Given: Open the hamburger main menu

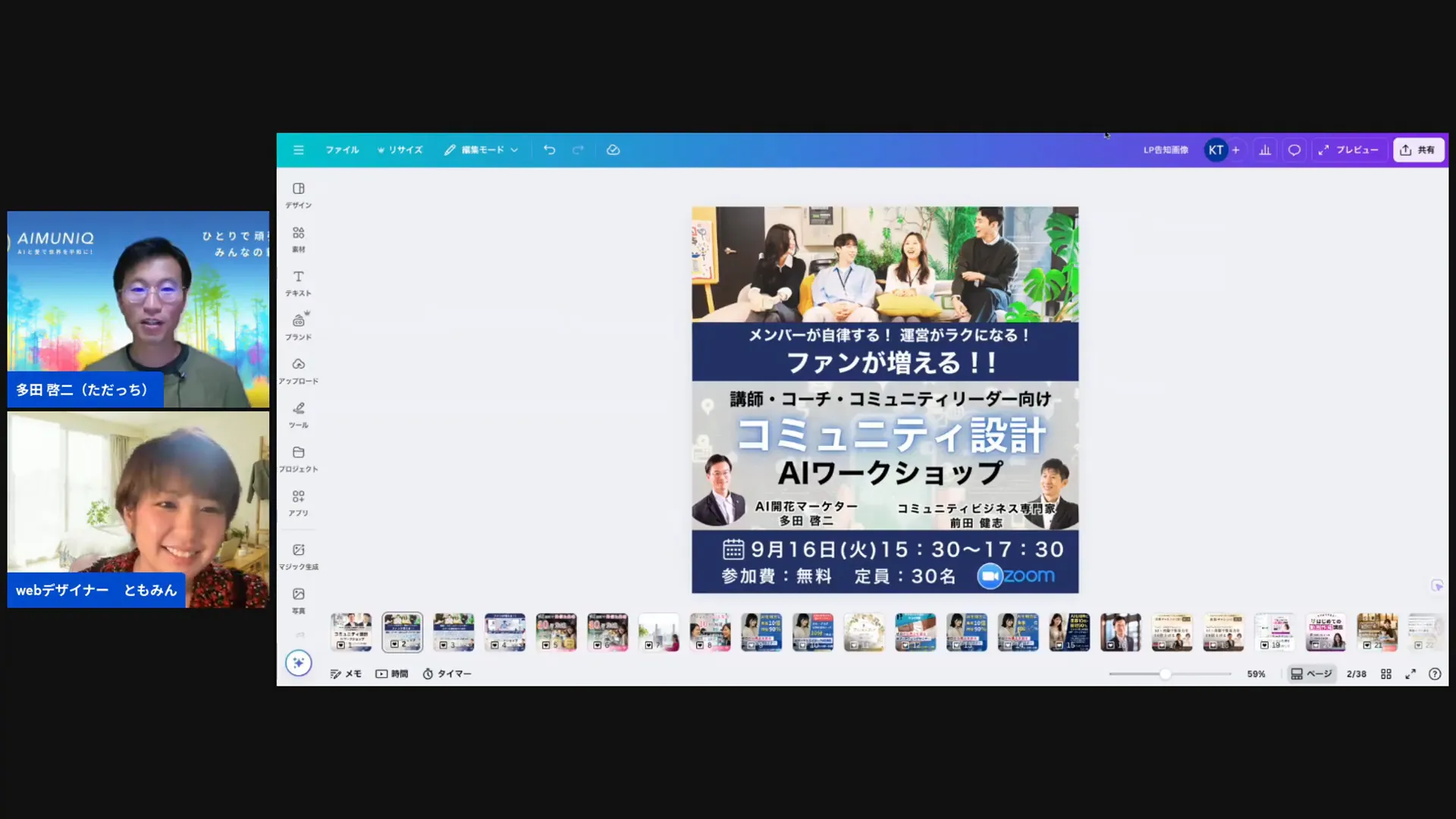Looking at the screenshot, I should coord(299,150).
